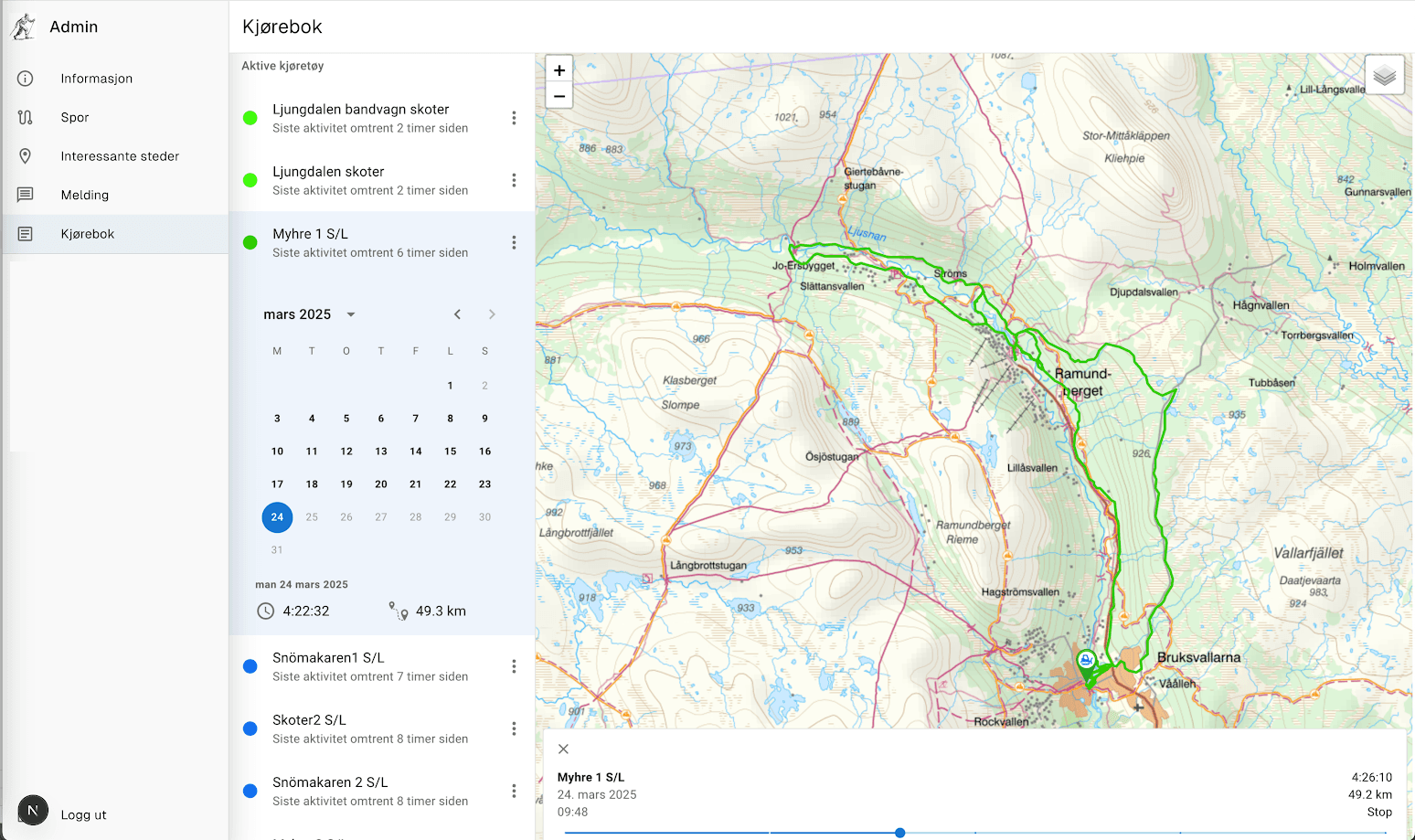
Task: Toggle green status dot for Ljungdalen skoter
Action: pyautogui.click(x=250, y=180)
